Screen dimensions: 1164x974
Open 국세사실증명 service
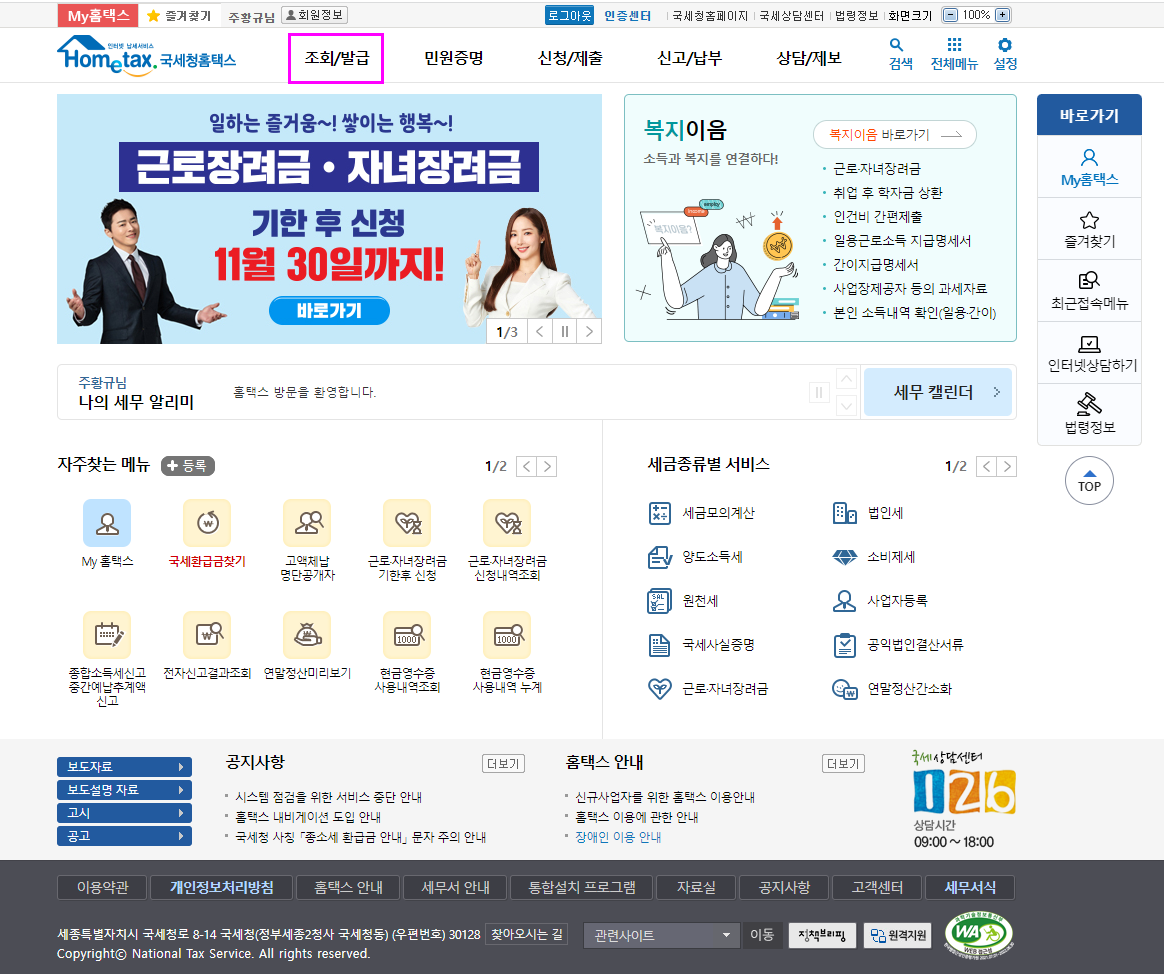pos(702,644)
